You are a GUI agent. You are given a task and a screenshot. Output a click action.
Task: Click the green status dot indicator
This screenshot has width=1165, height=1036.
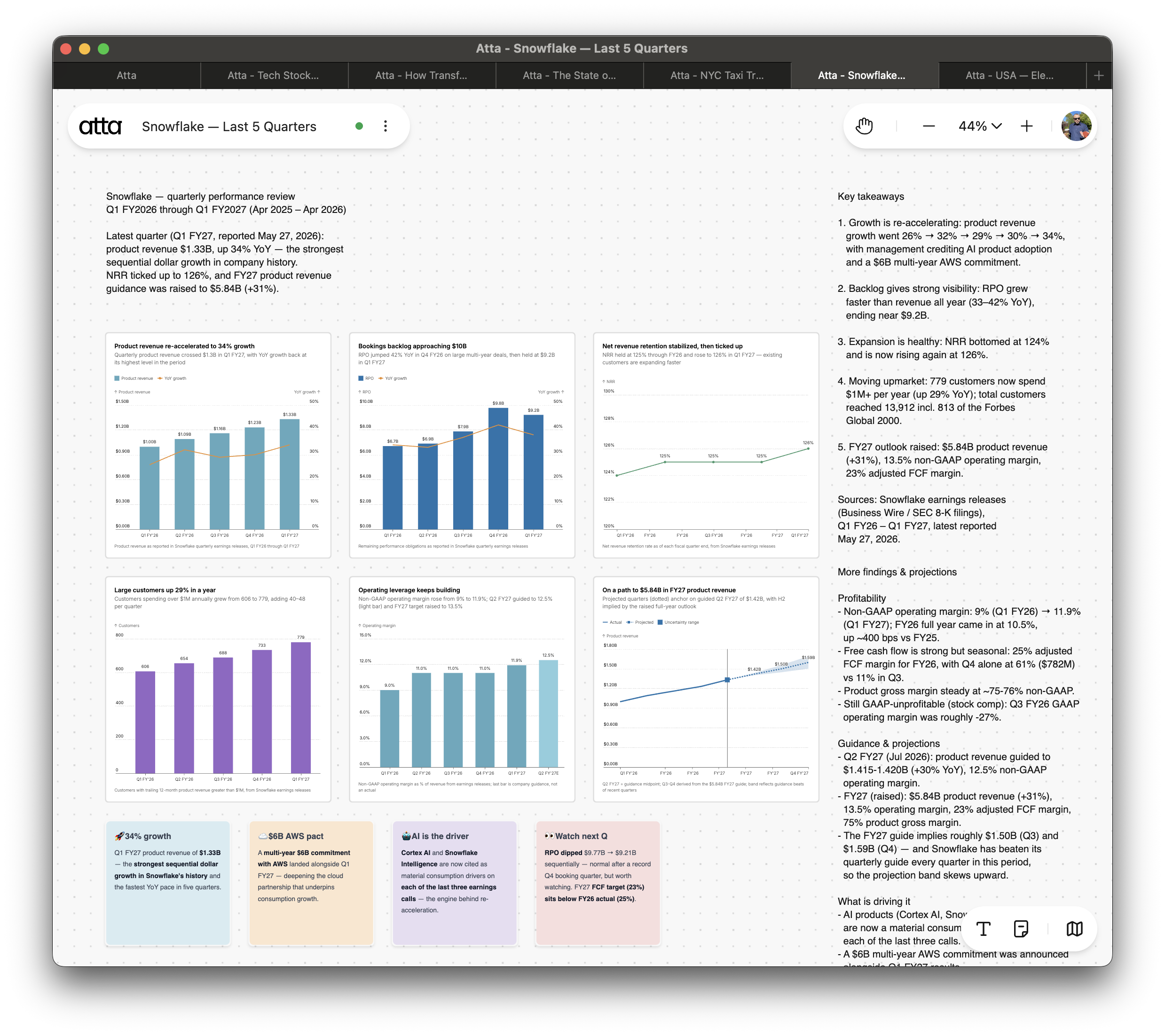coord(359,126)
